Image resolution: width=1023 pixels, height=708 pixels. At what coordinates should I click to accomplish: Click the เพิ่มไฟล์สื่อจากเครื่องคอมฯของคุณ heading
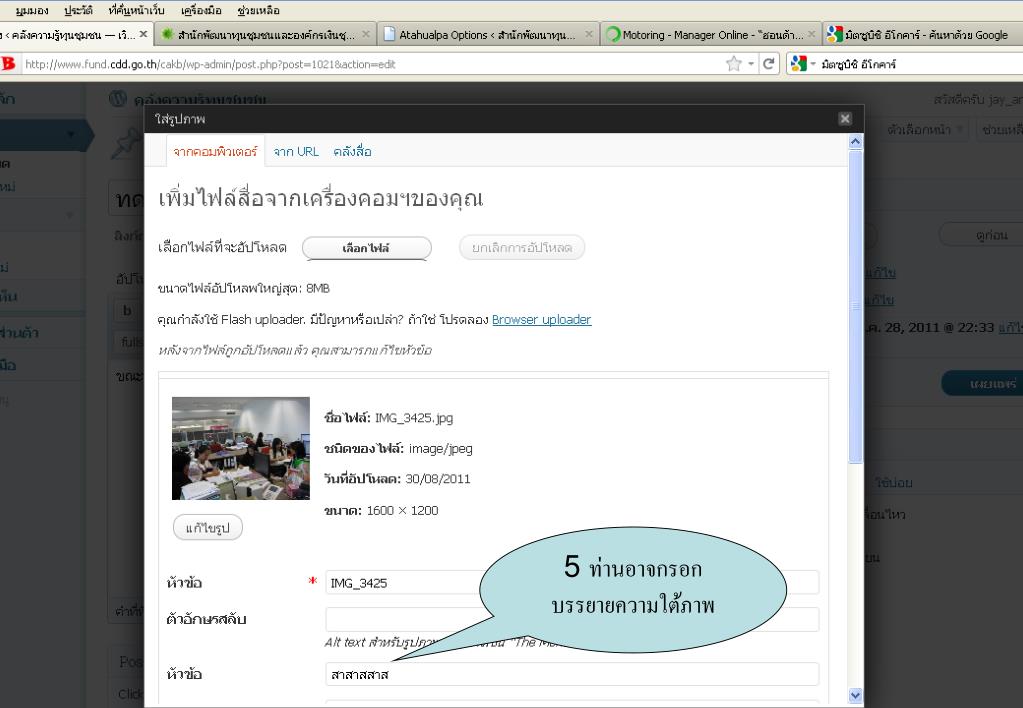(x=320, y=198)
